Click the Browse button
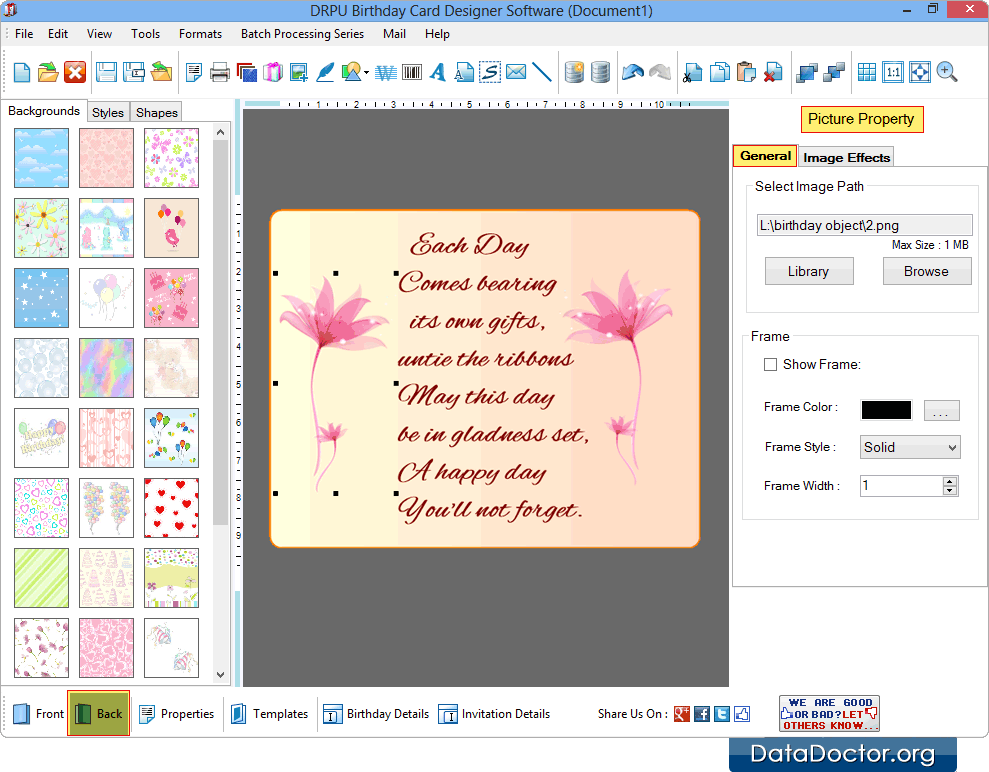This screenshot has height=772, width=989. click(926, 271)
